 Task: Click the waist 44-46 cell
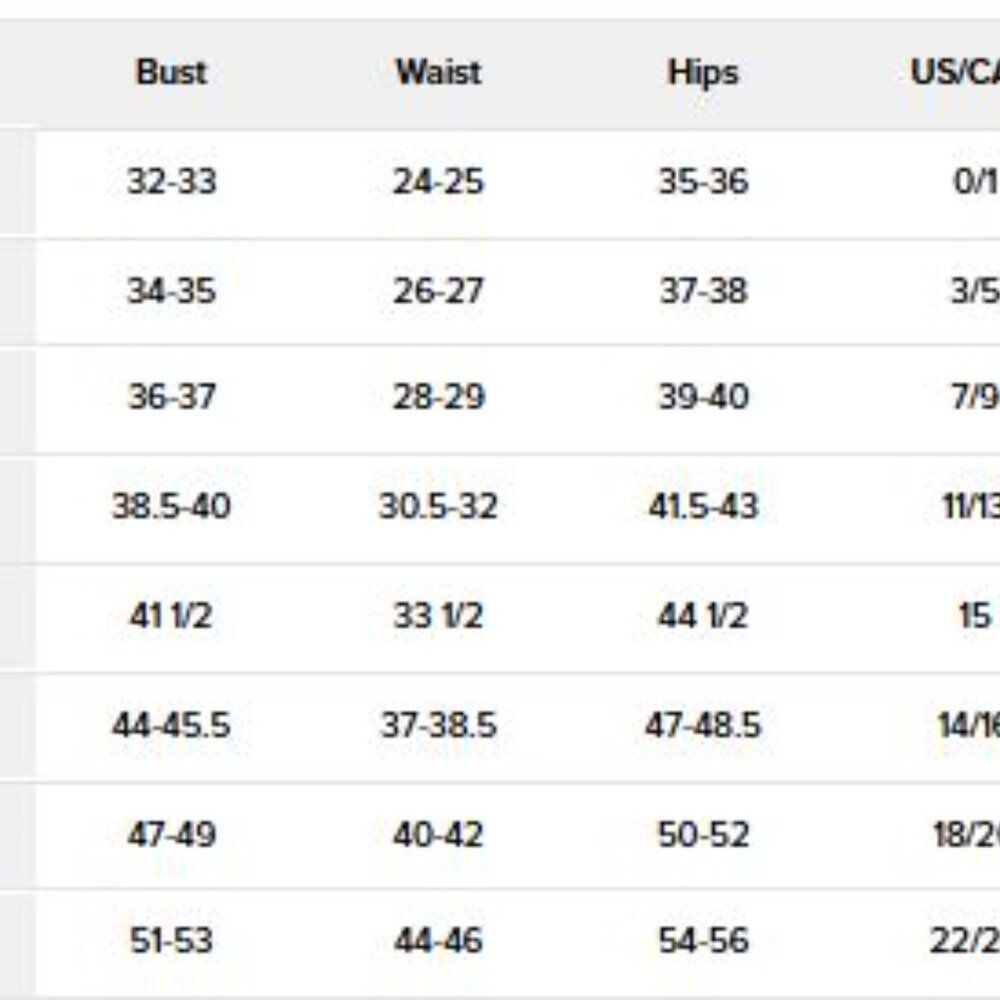click(438, 940)
